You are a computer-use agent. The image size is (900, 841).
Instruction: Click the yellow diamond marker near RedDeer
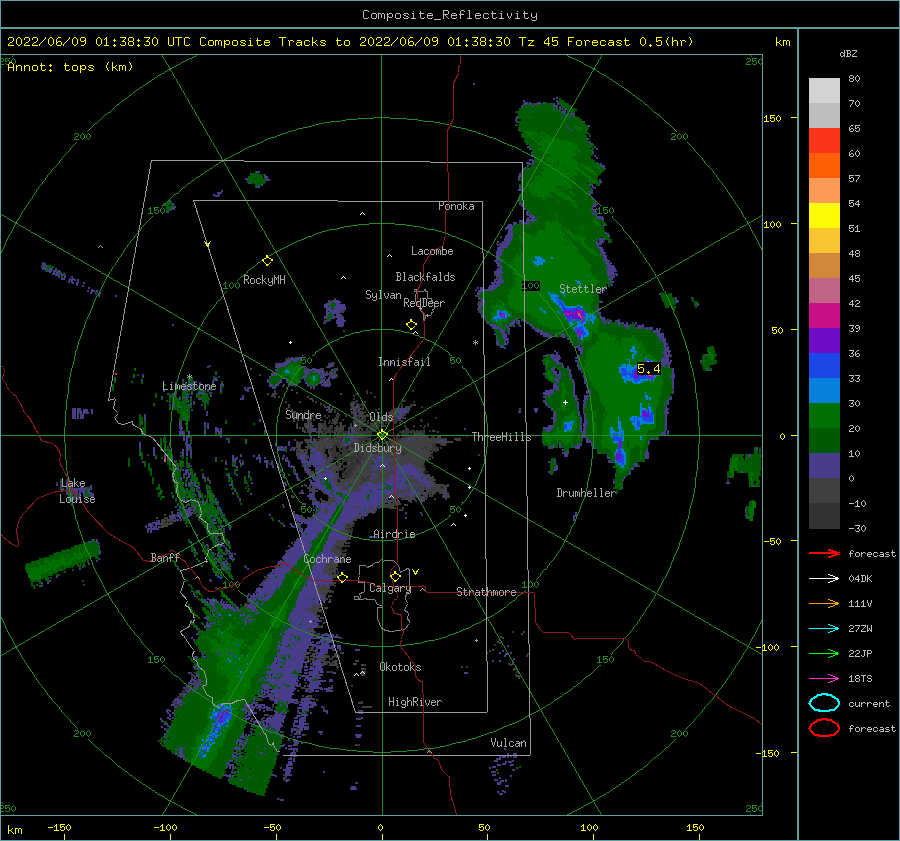(x=411, y=325)
